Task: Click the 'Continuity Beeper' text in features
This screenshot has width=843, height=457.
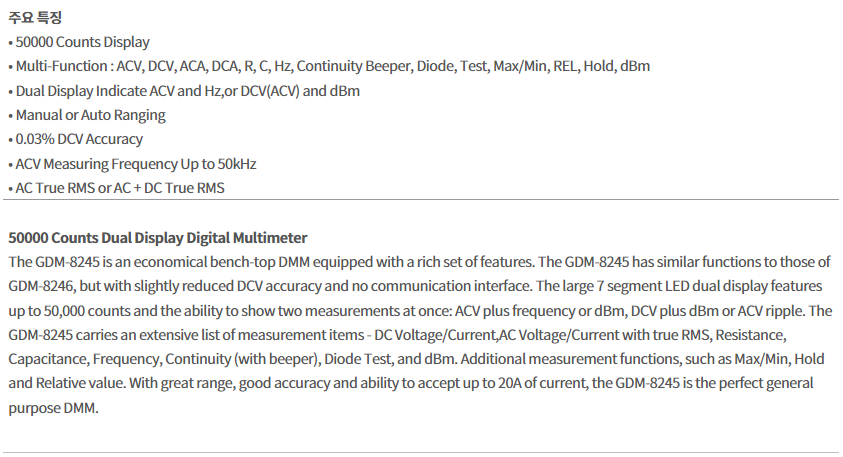Action: (354, 66)
